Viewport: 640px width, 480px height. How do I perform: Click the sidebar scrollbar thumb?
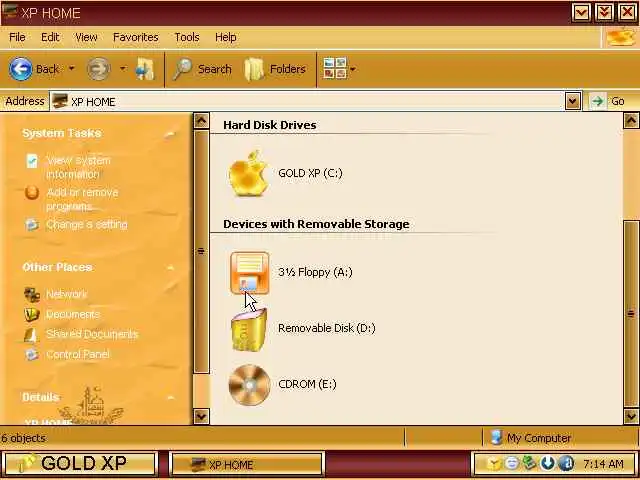(201, 251)
